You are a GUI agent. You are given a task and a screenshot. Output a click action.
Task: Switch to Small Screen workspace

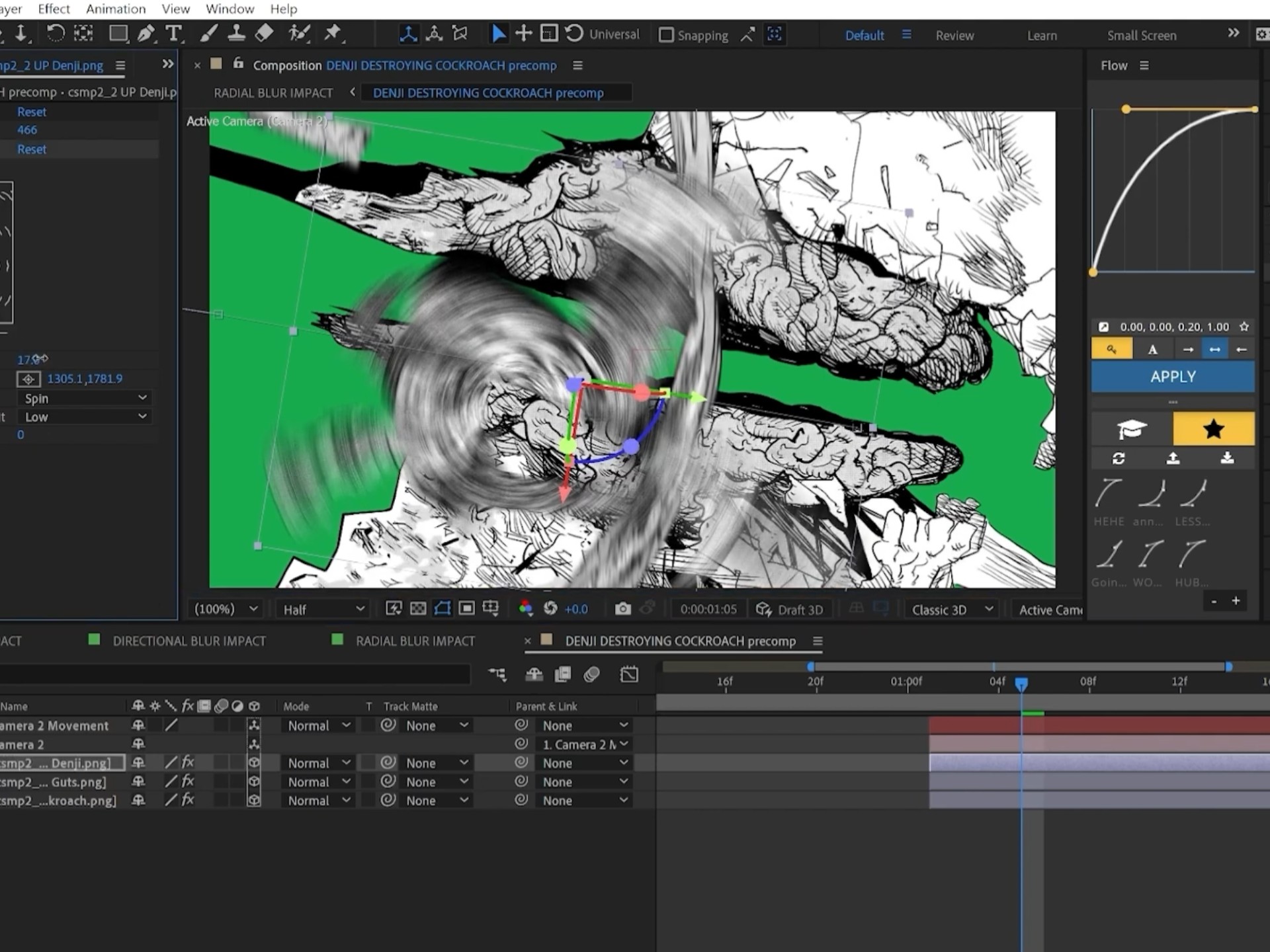click(x=1142, y=36)
